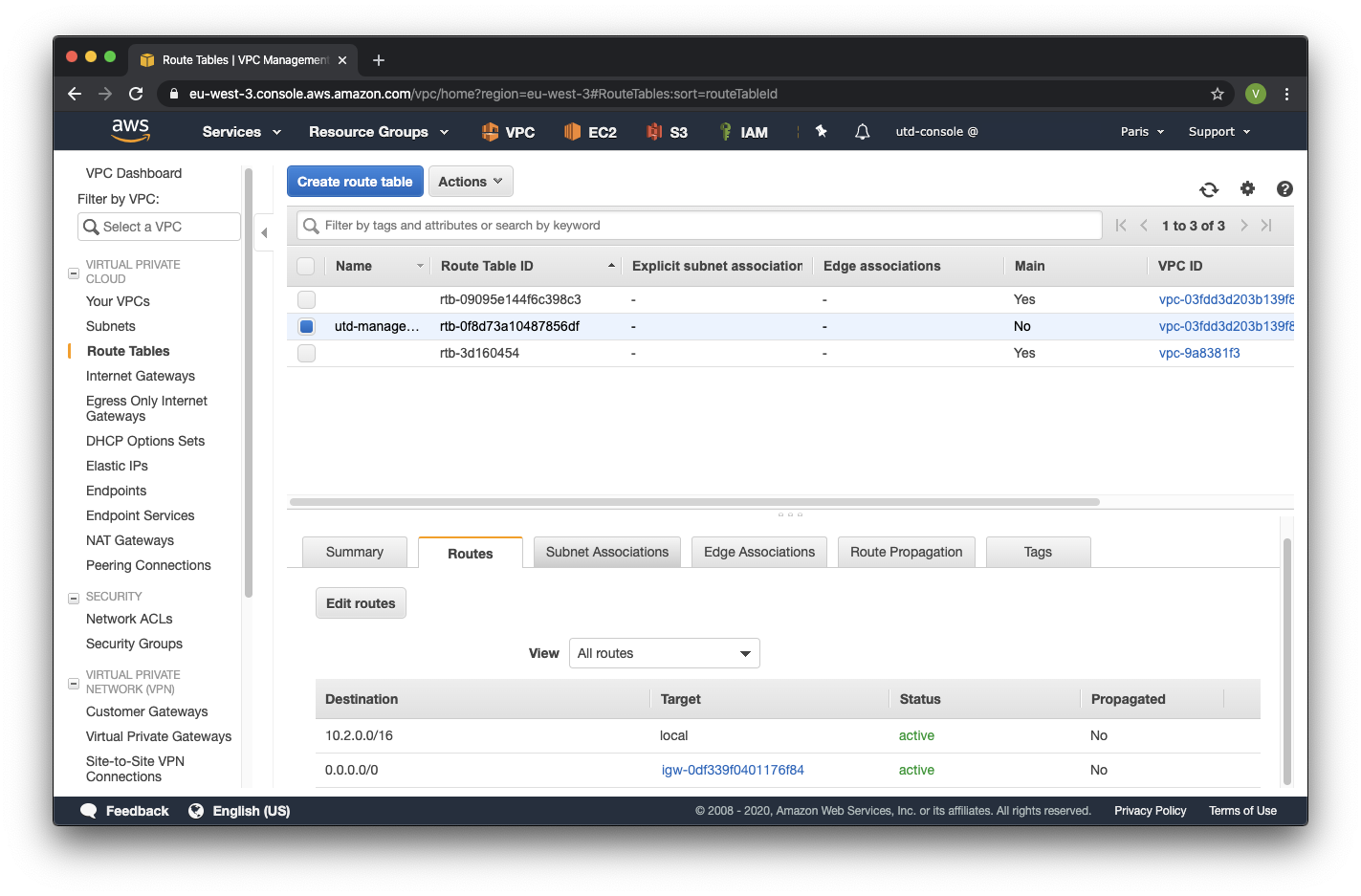Open table settings gear icon
The width and height of the screenshot is (1361, 896).
pos(1247,188)
